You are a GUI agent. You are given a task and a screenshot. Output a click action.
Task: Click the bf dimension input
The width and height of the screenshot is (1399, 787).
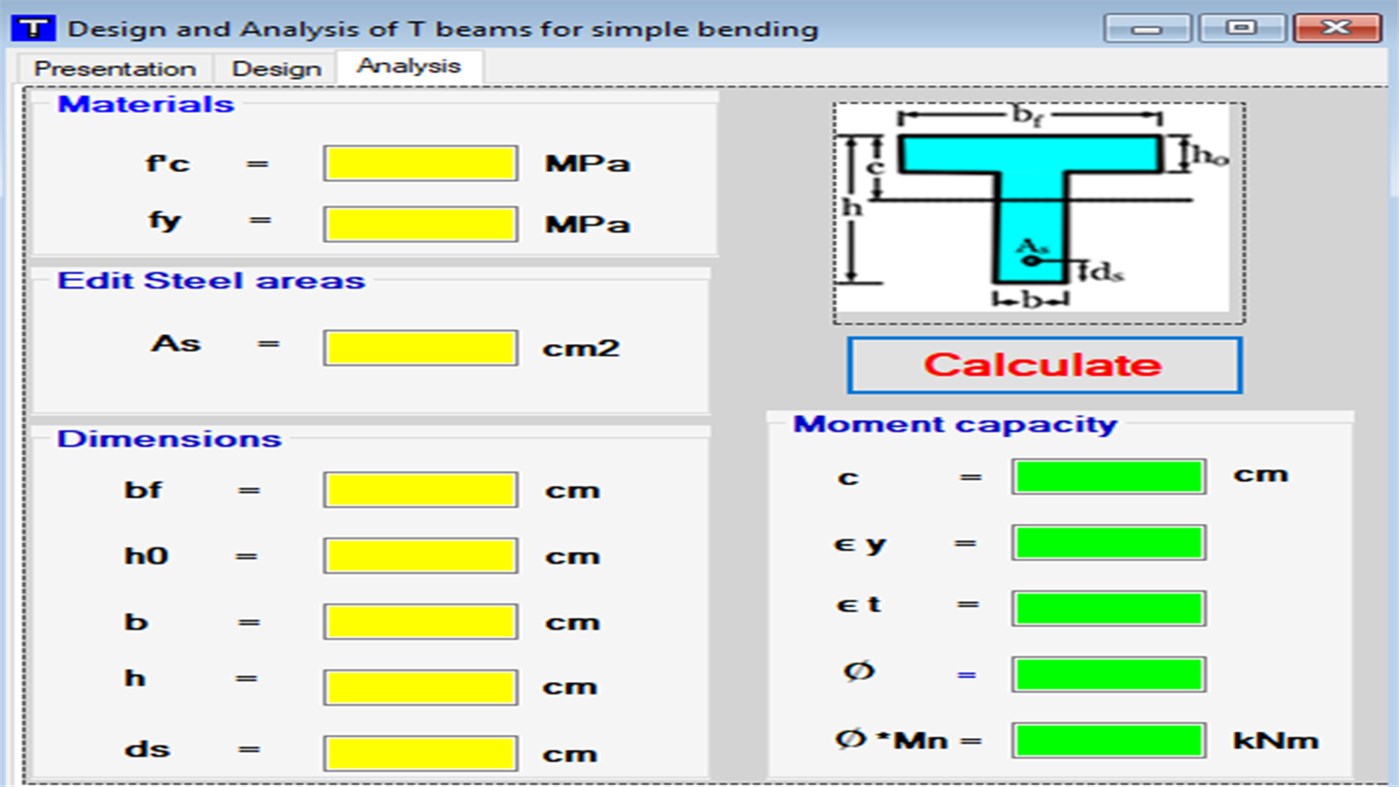click(x=420, y=489)
